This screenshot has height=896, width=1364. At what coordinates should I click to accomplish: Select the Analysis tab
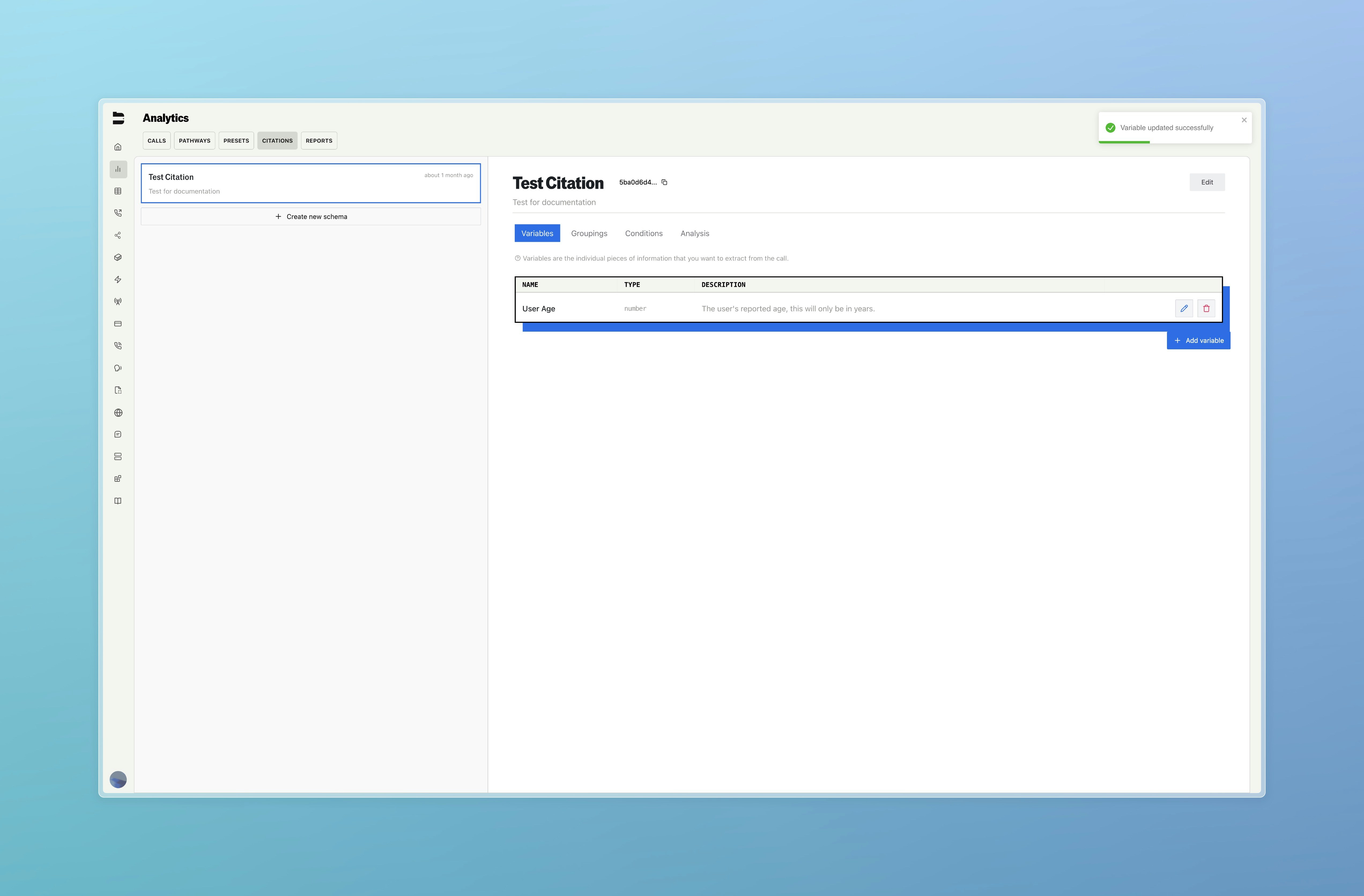click(x=695, y=233)
